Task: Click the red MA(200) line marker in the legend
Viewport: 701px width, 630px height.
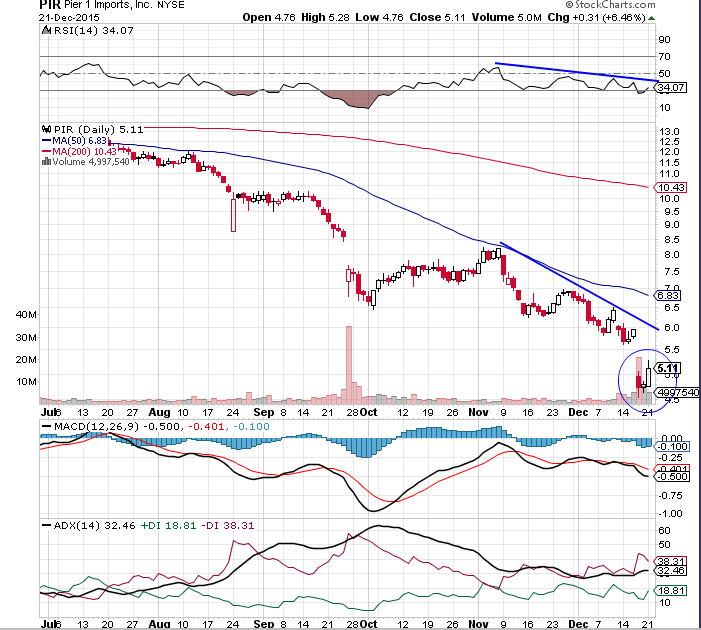Action: (x=46, y=152)
